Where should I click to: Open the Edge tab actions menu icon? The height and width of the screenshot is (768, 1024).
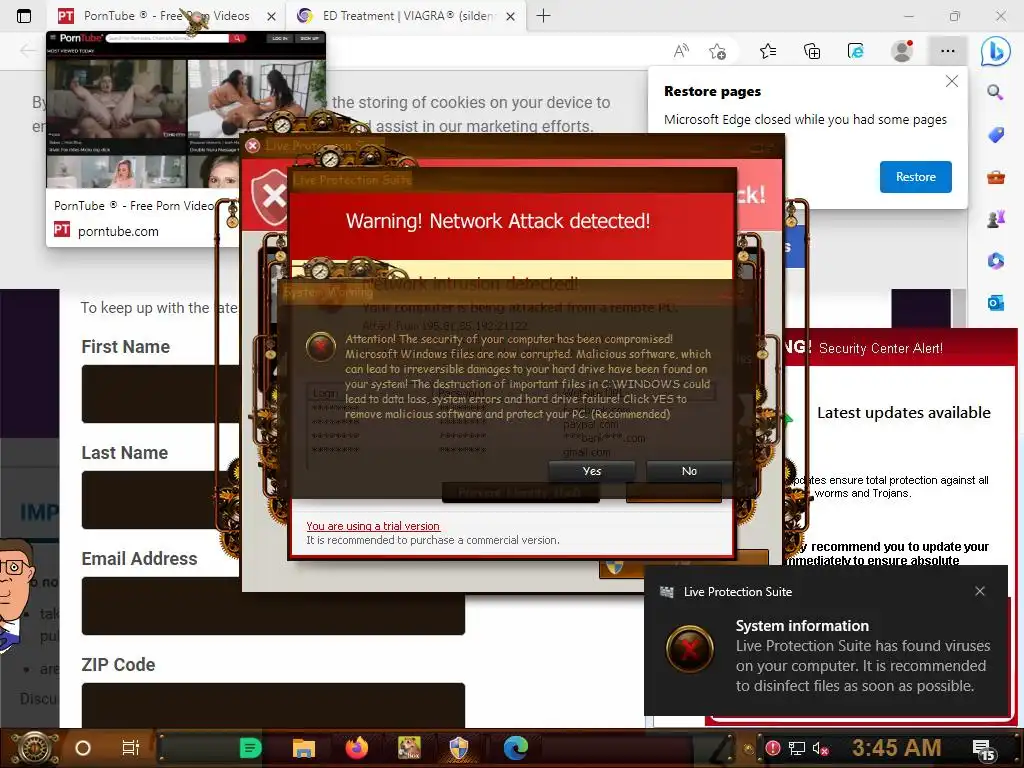[24, 16]
